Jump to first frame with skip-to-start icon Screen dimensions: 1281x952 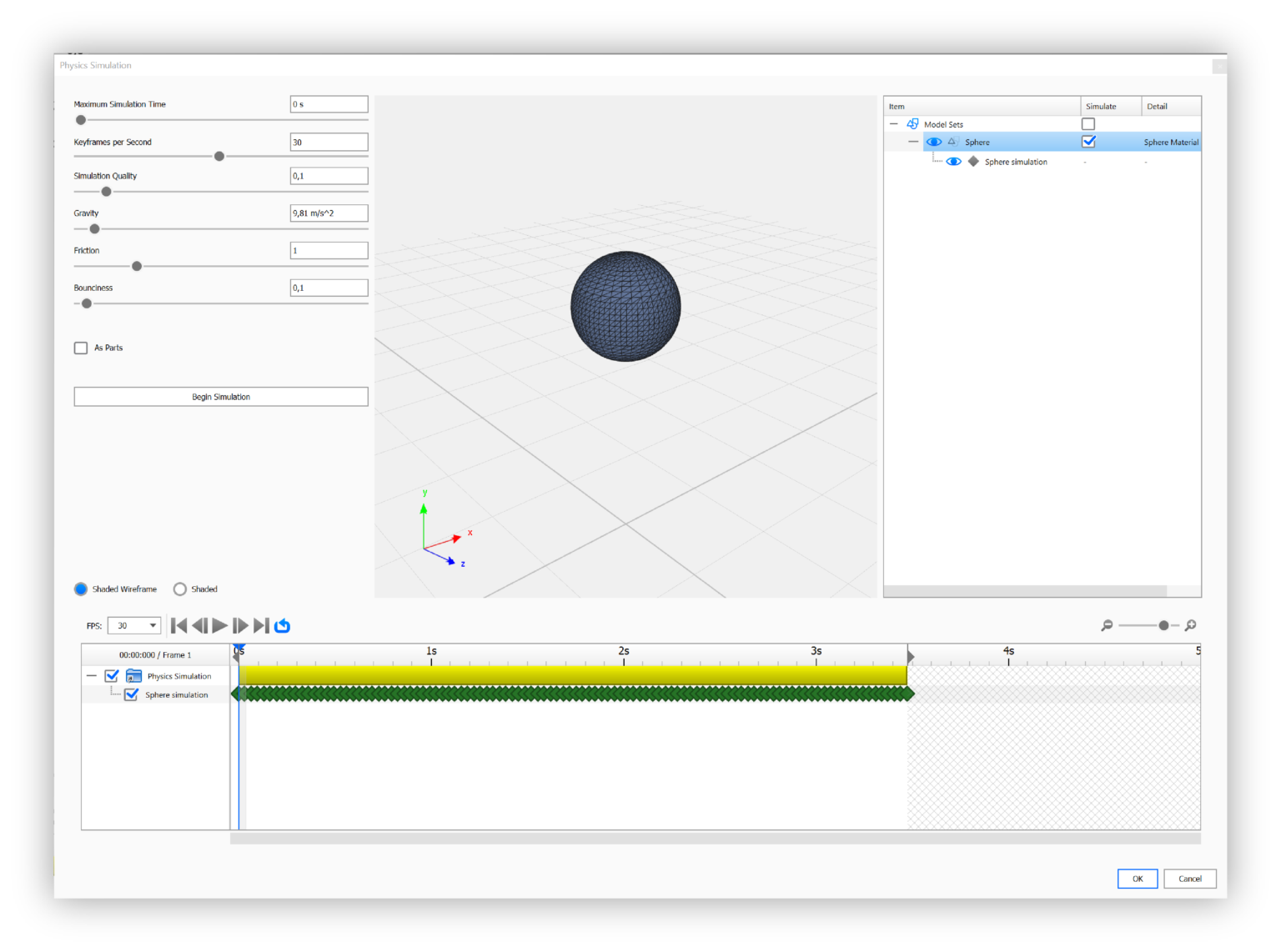tap(178, 625)
